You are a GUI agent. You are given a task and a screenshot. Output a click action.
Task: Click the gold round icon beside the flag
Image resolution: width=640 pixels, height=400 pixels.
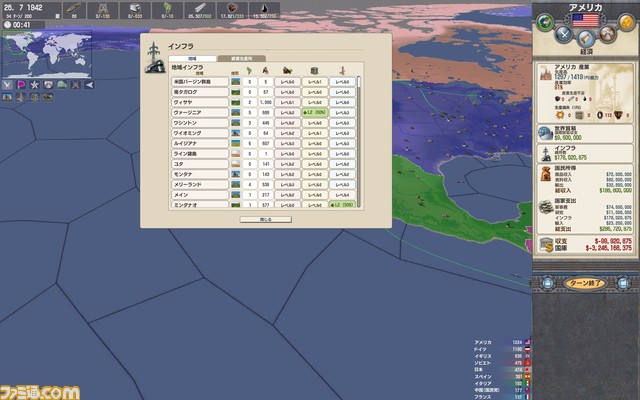[627, 22]
